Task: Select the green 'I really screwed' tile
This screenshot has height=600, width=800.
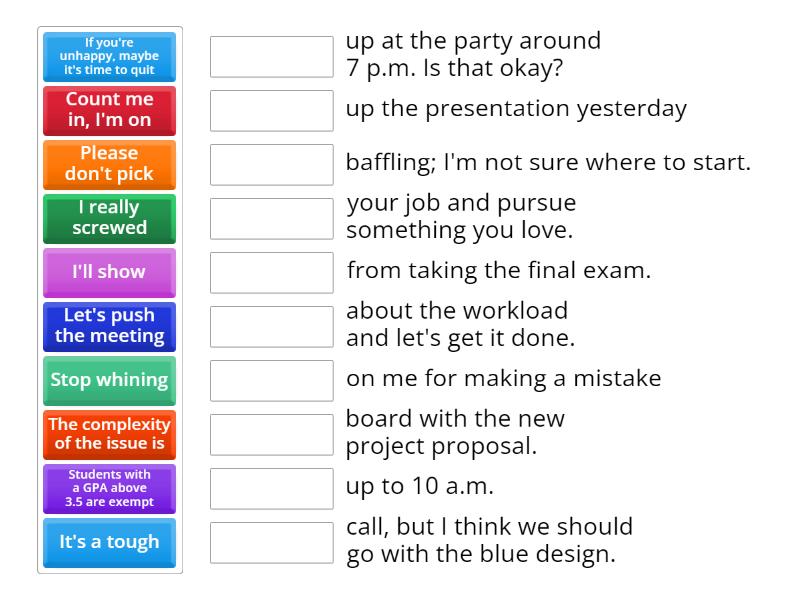Action: [109, 219]
